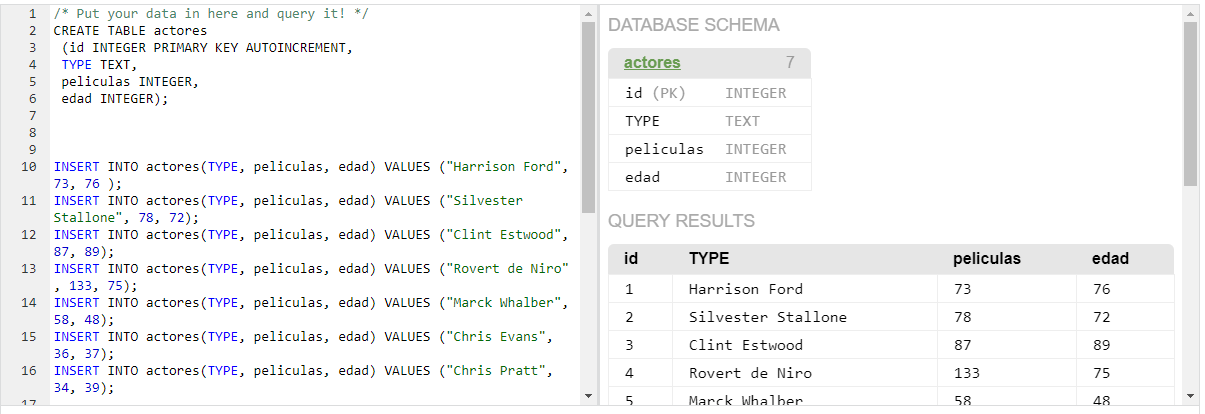Click the 'id (PK)' schema row

click(x=655, y=93)
